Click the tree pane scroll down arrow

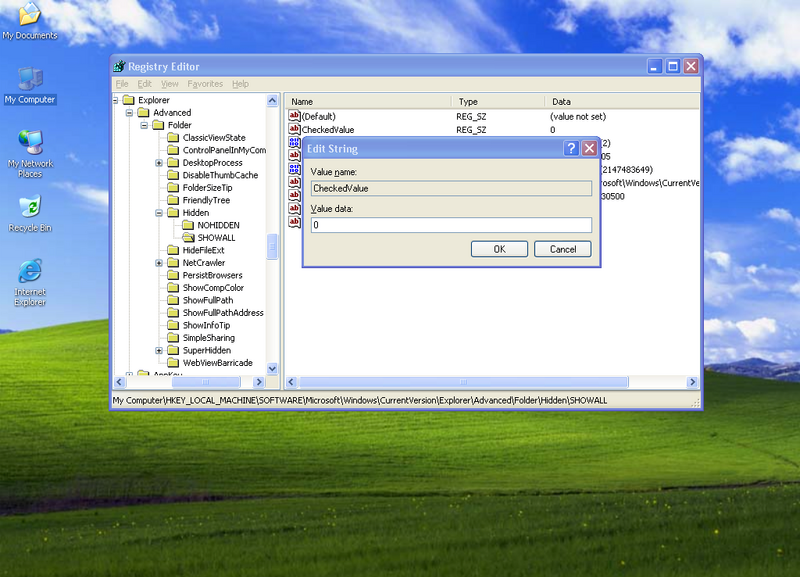(x=272, y=368)
